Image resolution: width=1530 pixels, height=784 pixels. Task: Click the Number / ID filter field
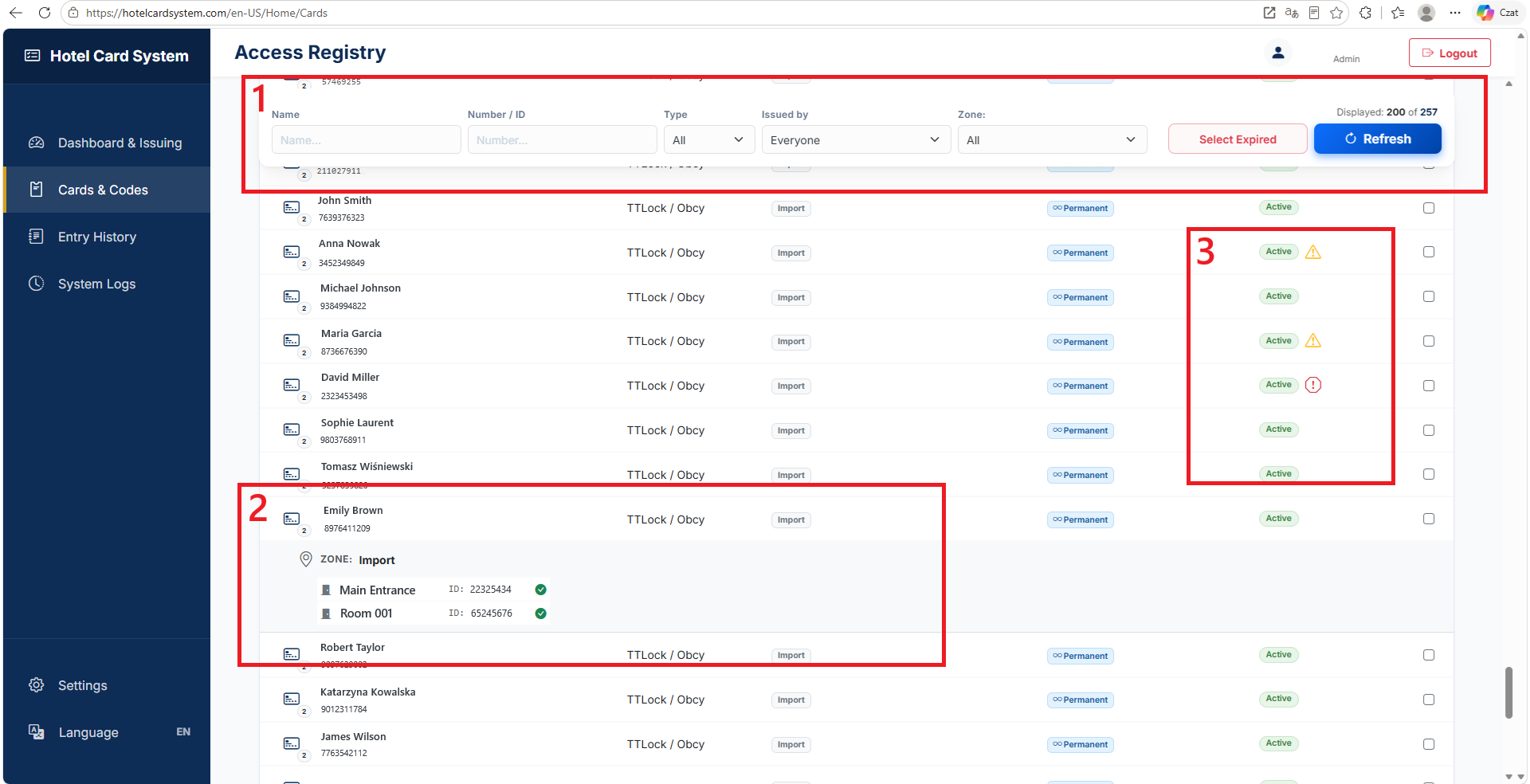tap(562, 139)
